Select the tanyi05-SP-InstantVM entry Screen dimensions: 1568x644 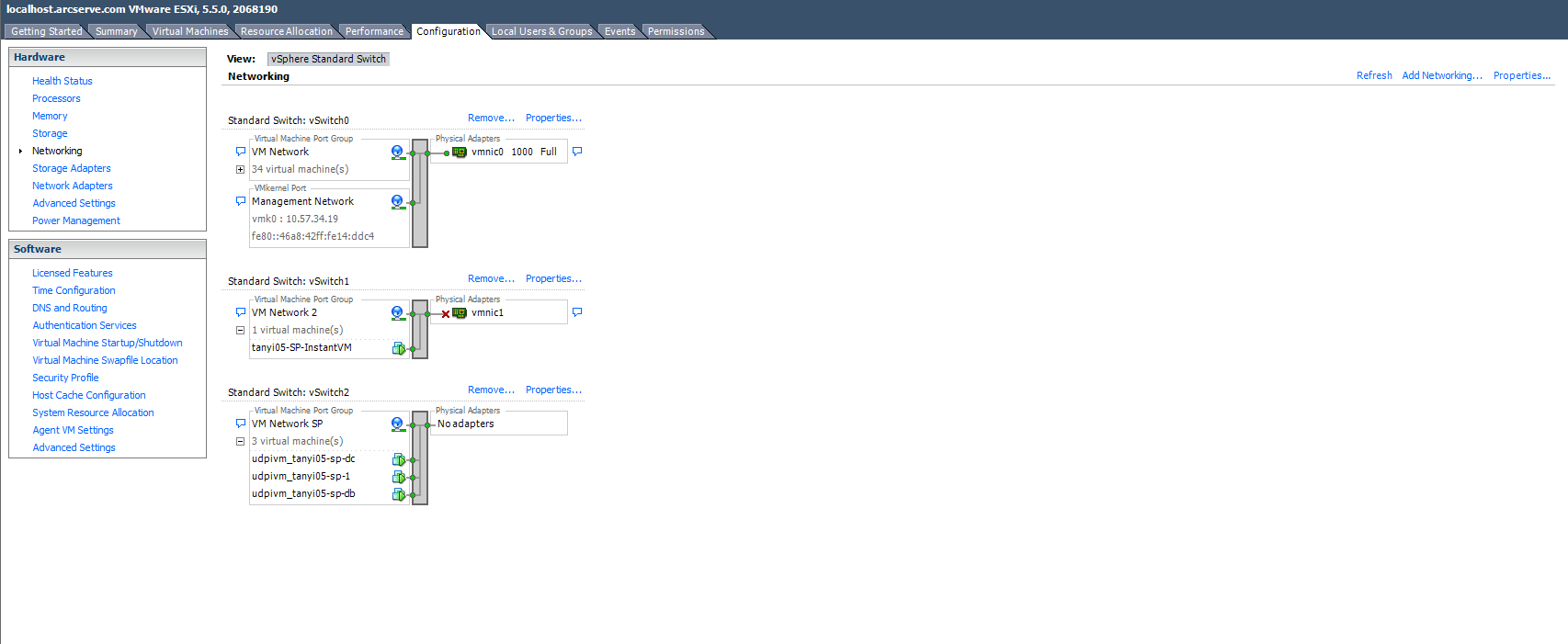301,347
